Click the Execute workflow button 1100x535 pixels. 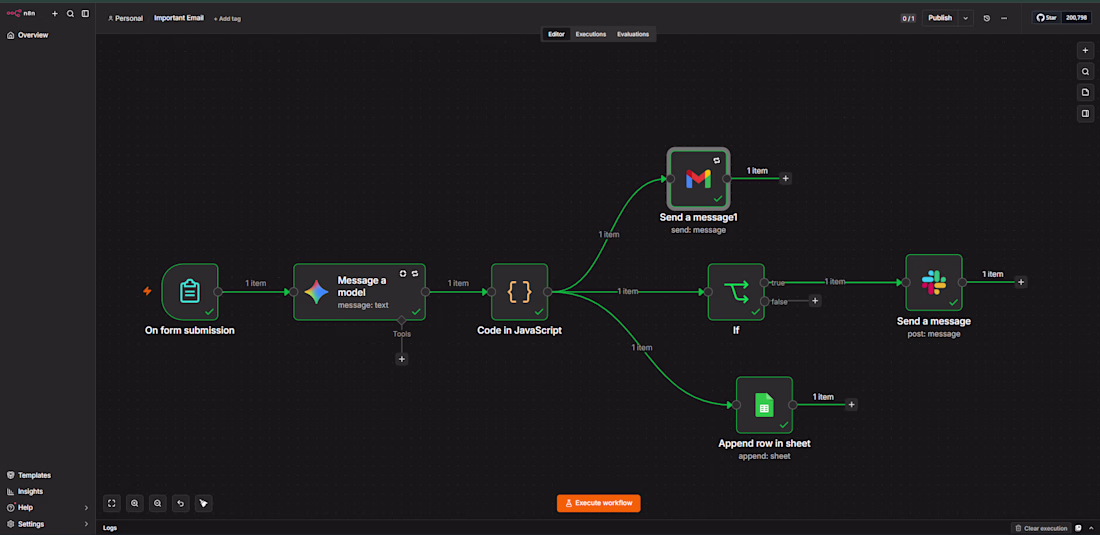click(598, 503)
